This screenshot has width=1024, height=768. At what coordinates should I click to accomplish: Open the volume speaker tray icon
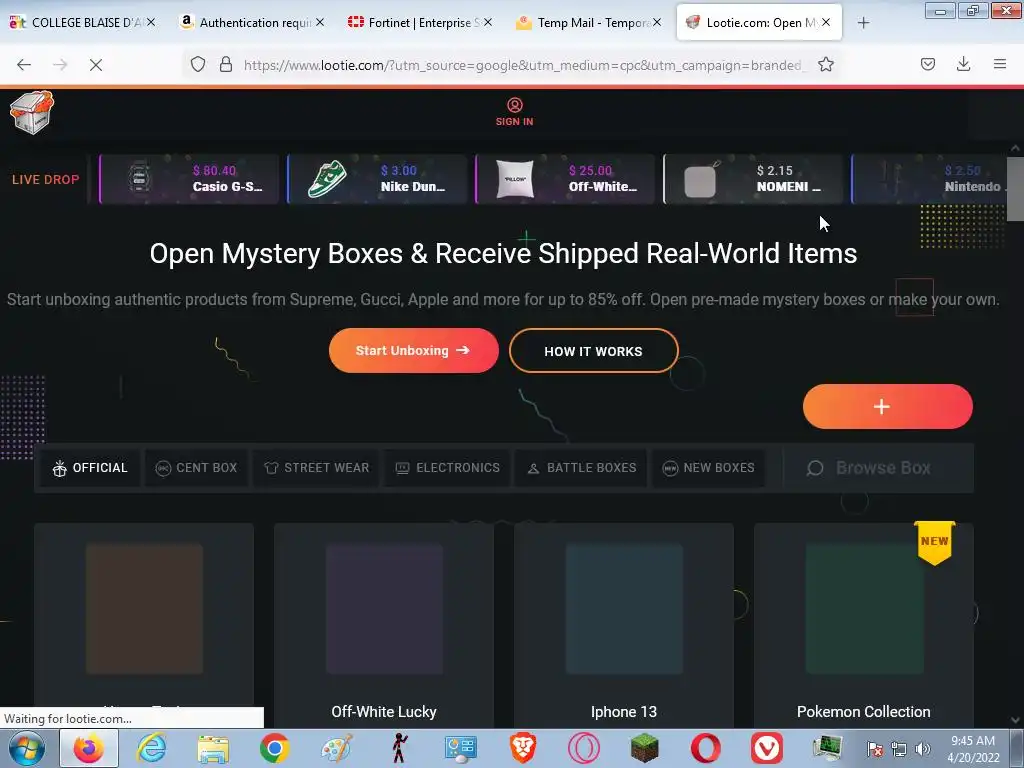pyautogui.click(x=923, y=749)
